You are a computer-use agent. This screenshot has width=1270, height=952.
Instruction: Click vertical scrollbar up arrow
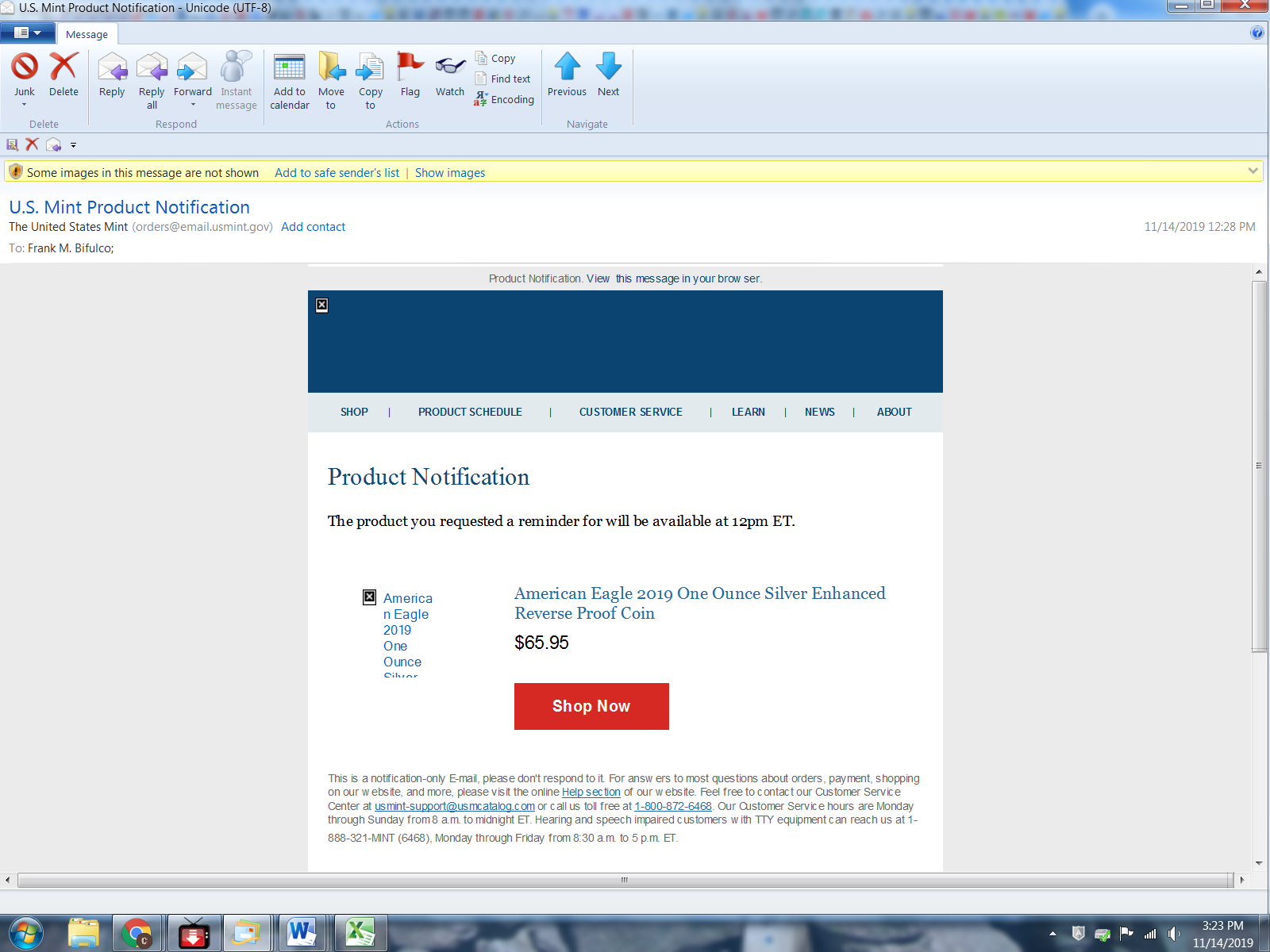tap(1259, 271)
